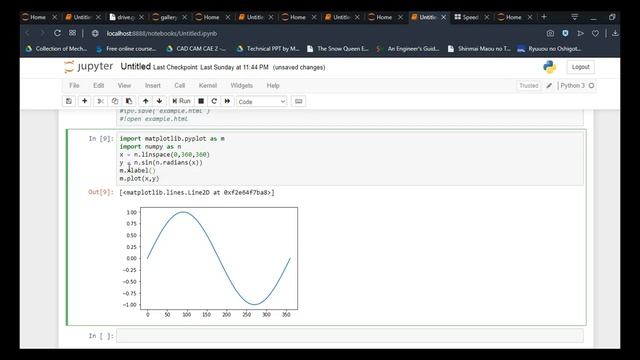Switch to the drive.g browser tab

click(x=127, y=17)
